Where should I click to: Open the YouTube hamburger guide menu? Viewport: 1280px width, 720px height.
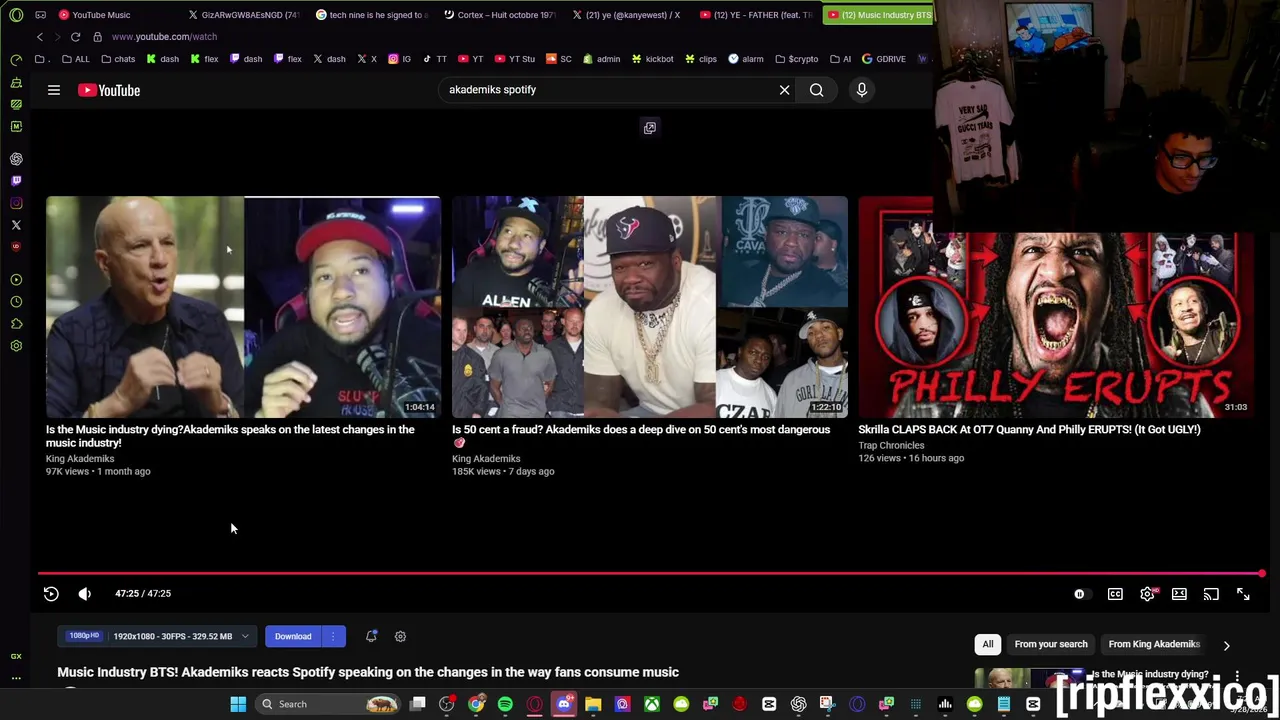54,90
